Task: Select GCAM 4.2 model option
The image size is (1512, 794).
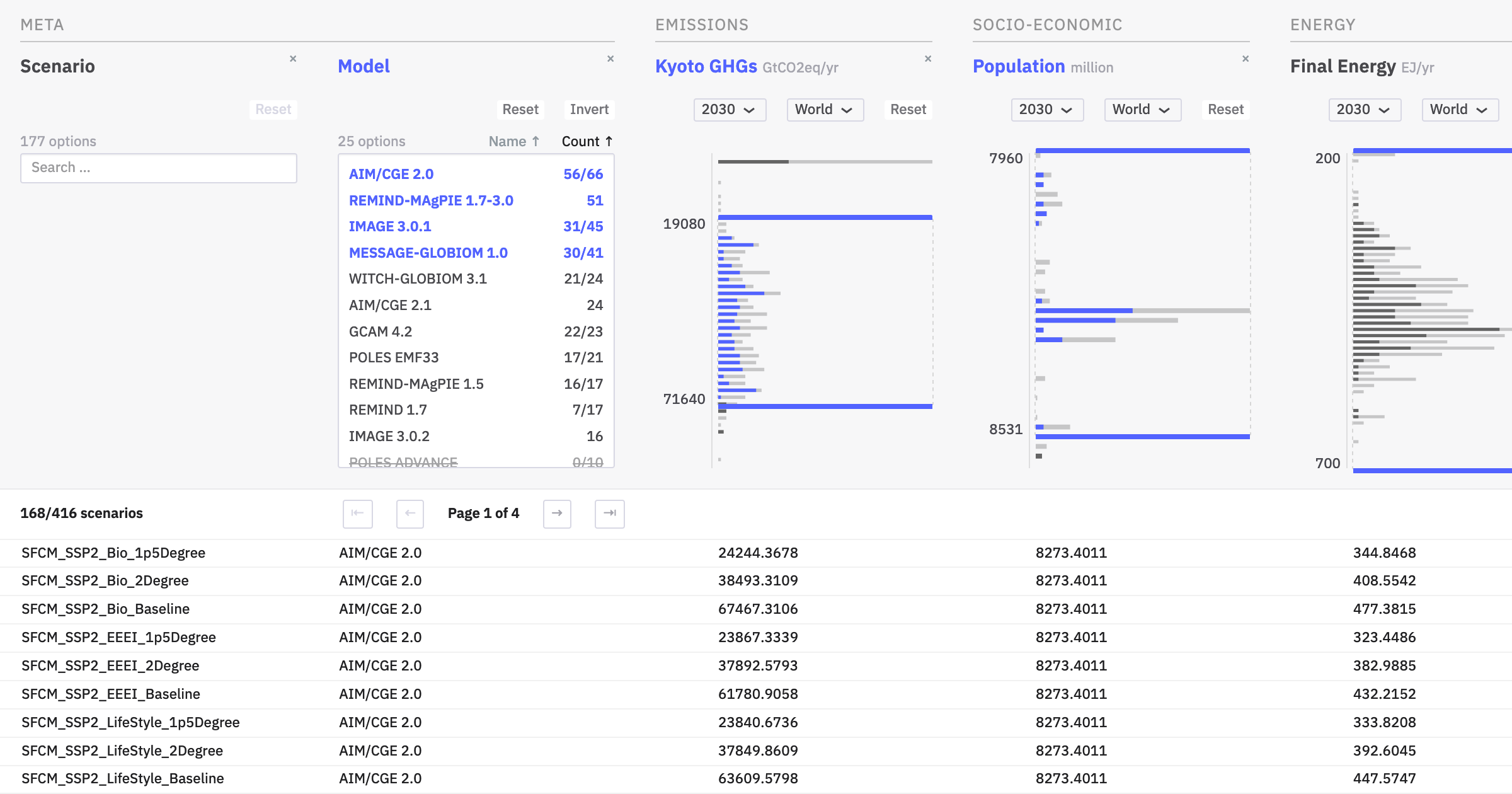Action: click(x=476, y=331)
